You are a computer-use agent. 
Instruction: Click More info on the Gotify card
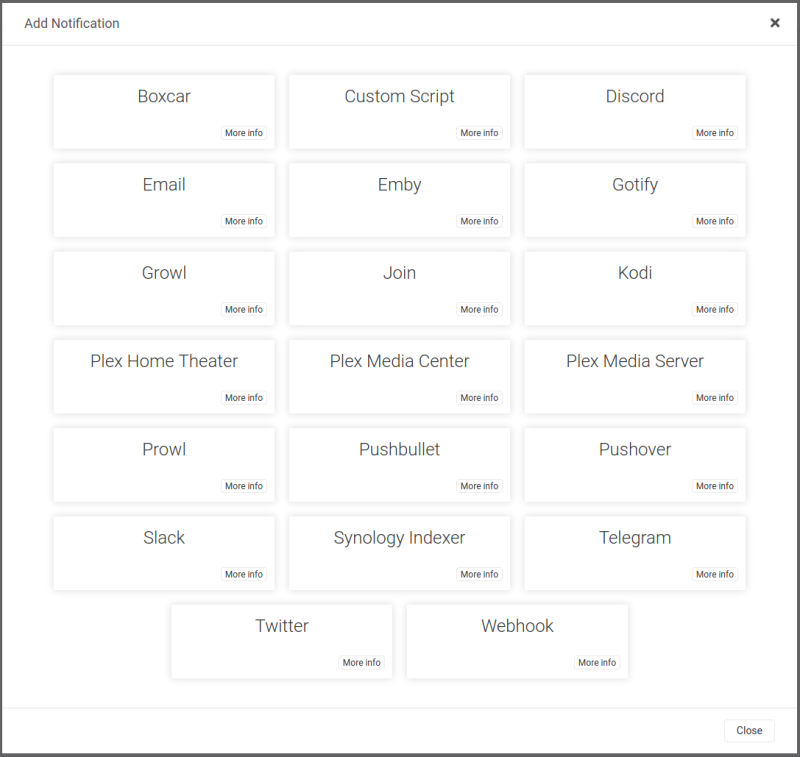click(x=715, y=221)
